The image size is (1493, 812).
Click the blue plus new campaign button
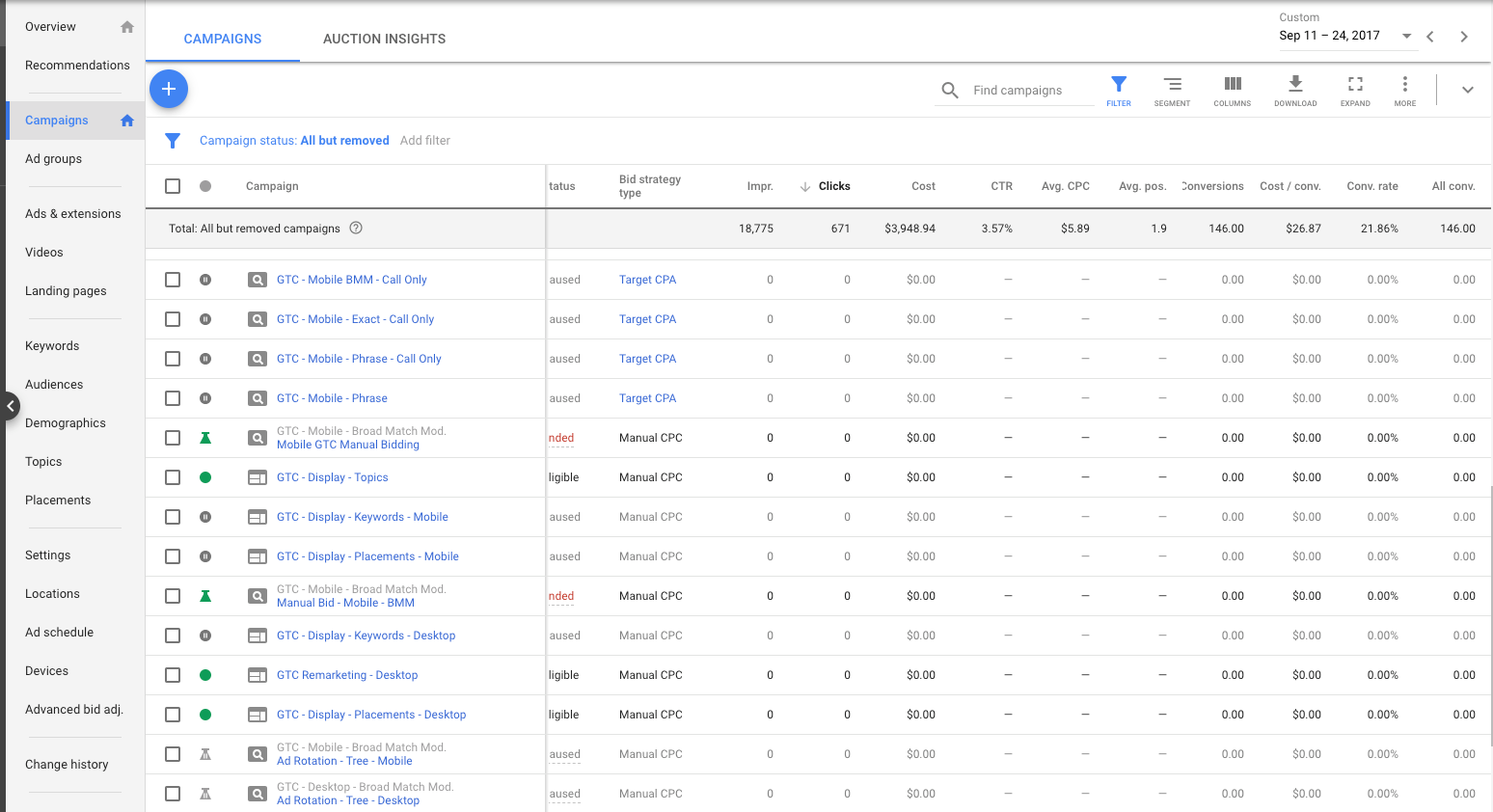169,89
